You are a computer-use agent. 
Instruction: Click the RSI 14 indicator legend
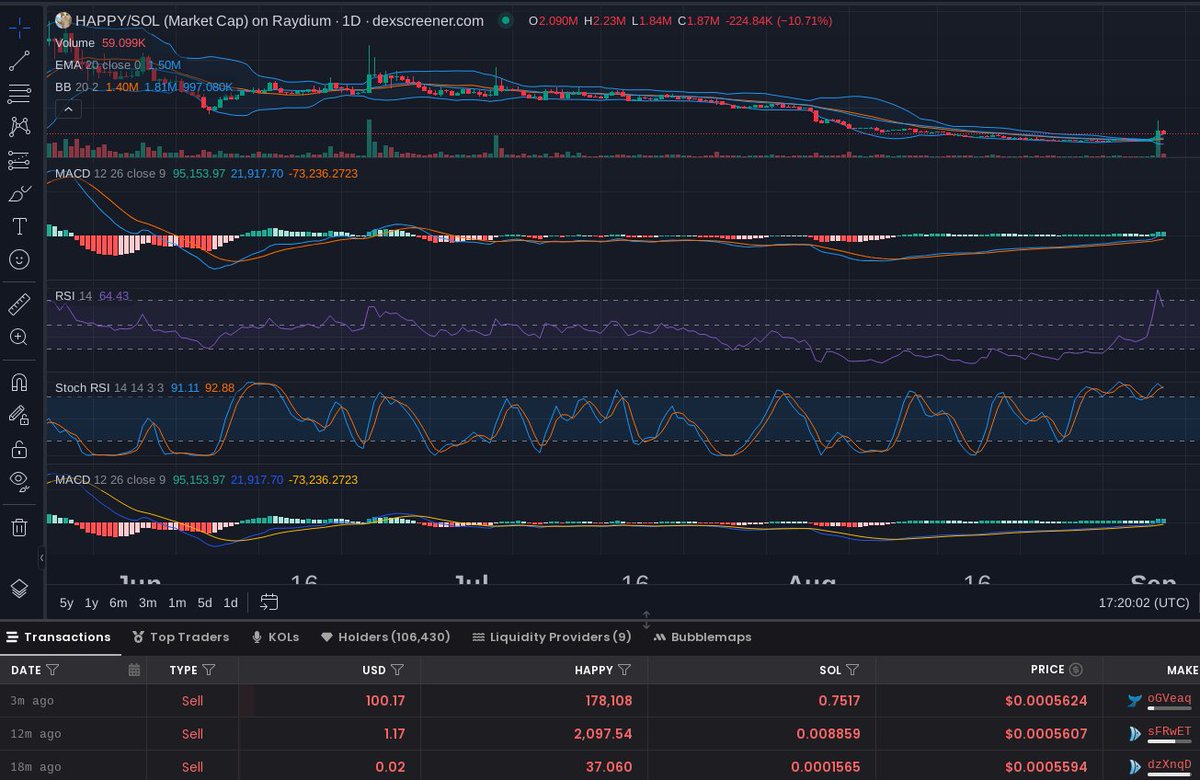[92, 296]
